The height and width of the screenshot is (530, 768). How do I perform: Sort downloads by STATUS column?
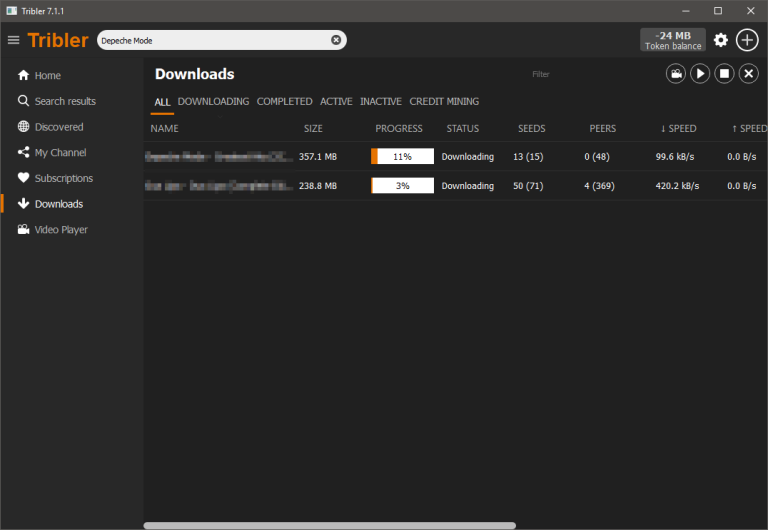[x=462, y=128]
